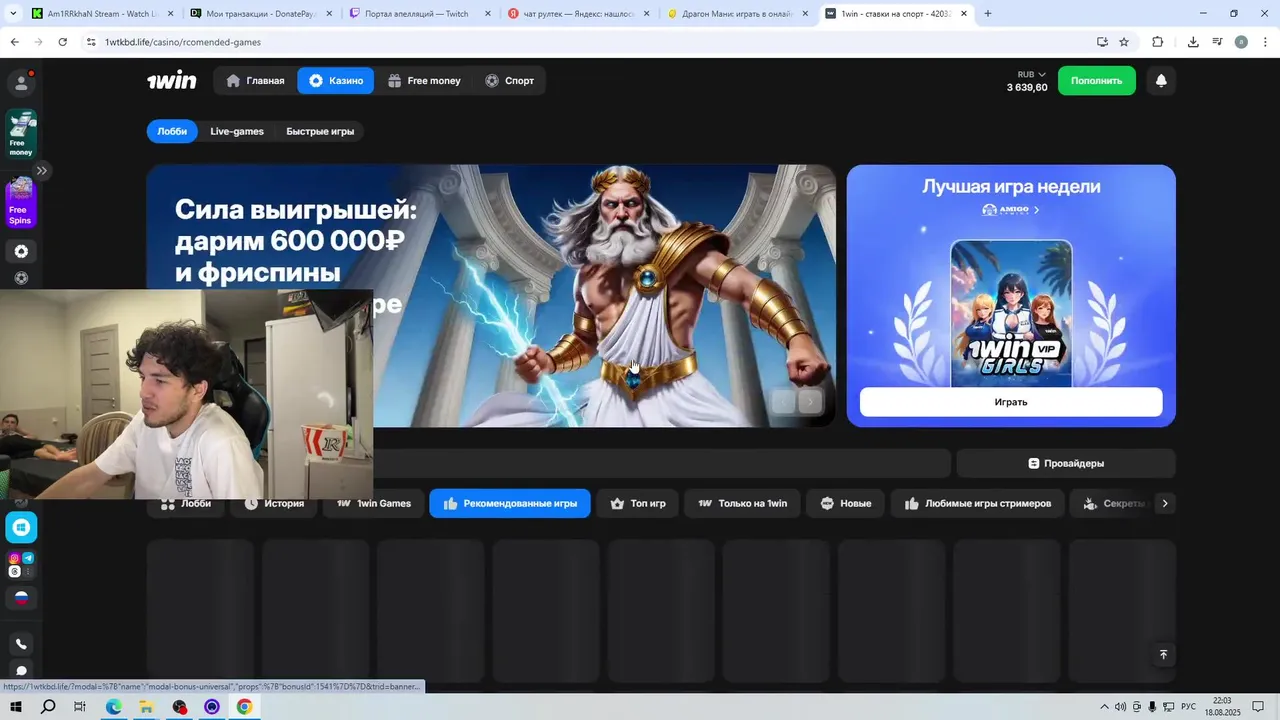Select Рекомендованные игры category
The image size is (1280, 720).
pyautogui.click(x=510, y=503)
